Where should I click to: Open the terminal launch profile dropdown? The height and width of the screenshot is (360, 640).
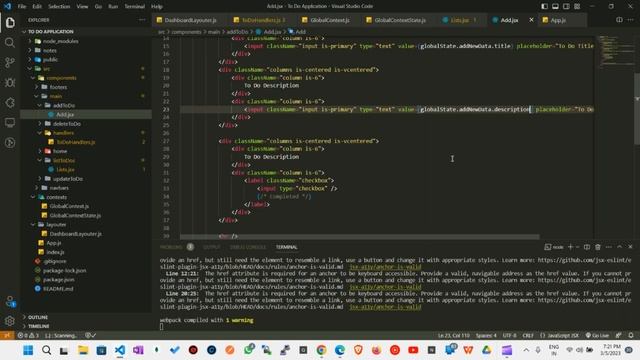pos(578,247)
